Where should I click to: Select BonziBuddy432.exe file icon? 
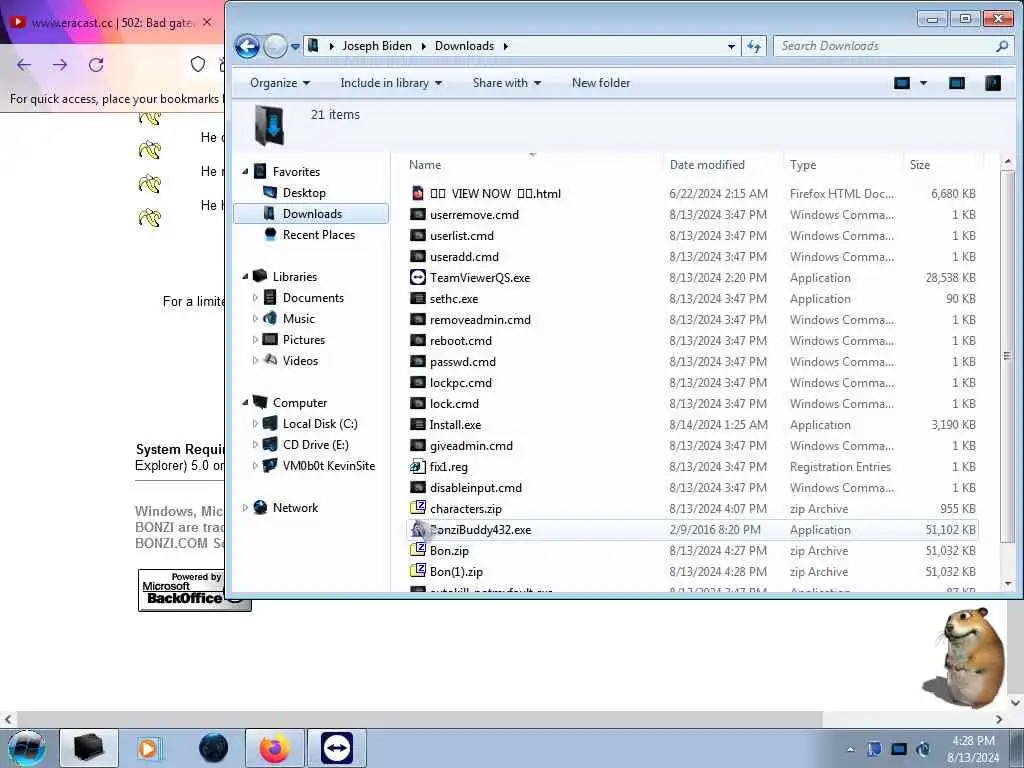(x=419, y=530)
